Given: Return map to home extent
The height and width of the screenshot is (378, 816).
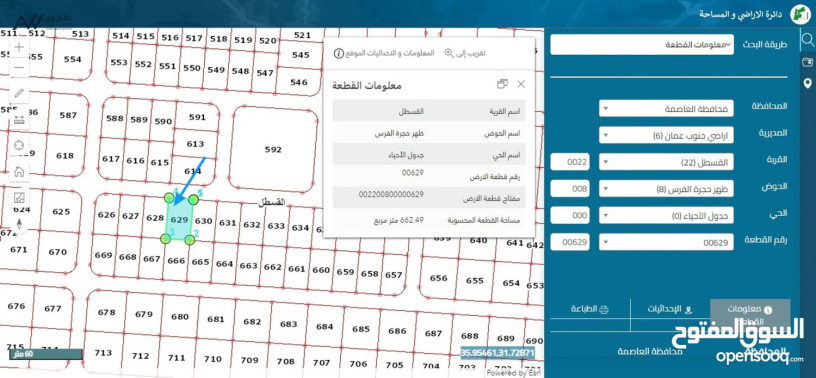Looking at the screenshot, I should pyautogui.click(x=19, y=171).
